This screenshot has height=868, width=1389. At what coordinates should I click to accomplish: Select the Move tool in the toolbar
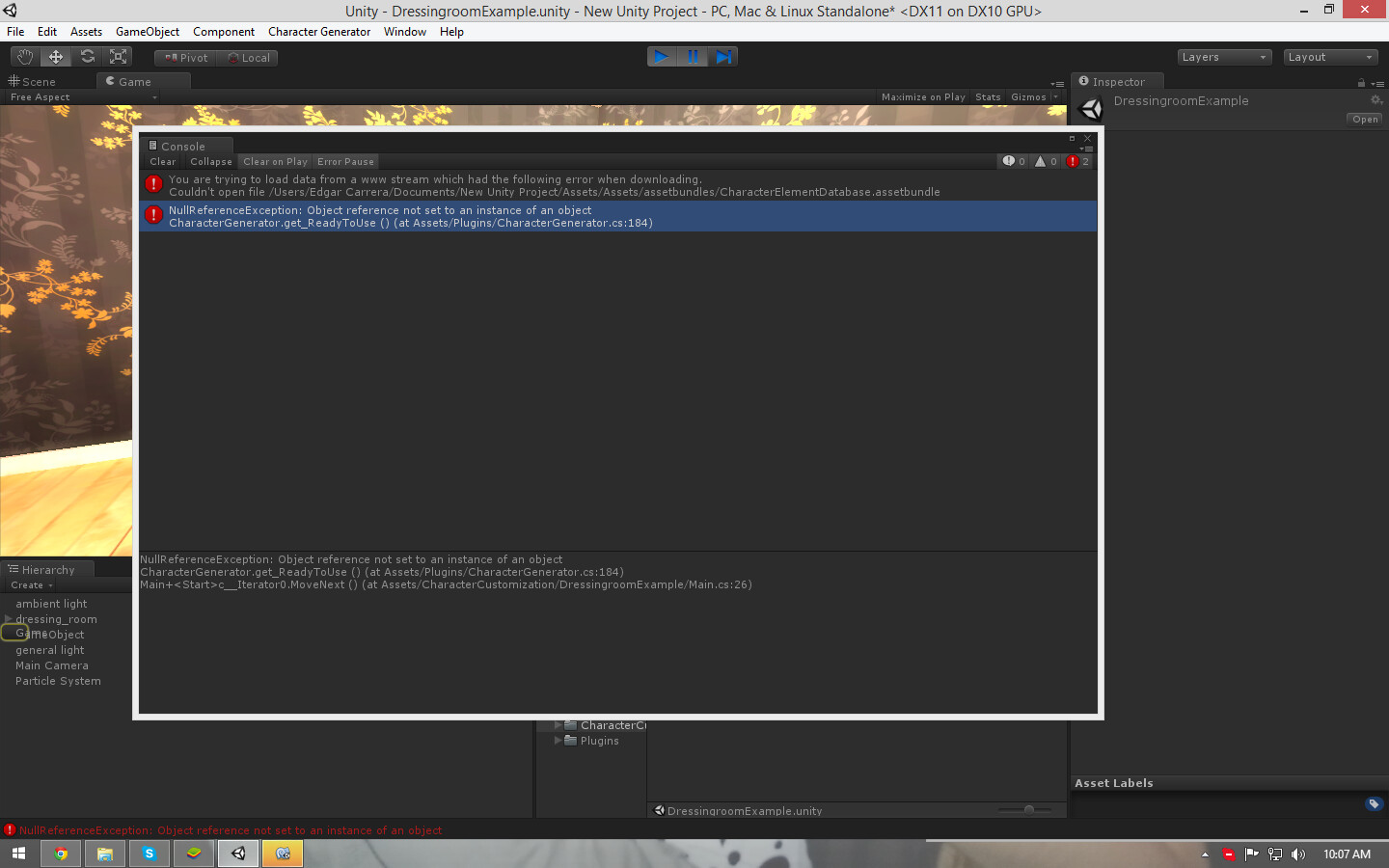[56, 57]
